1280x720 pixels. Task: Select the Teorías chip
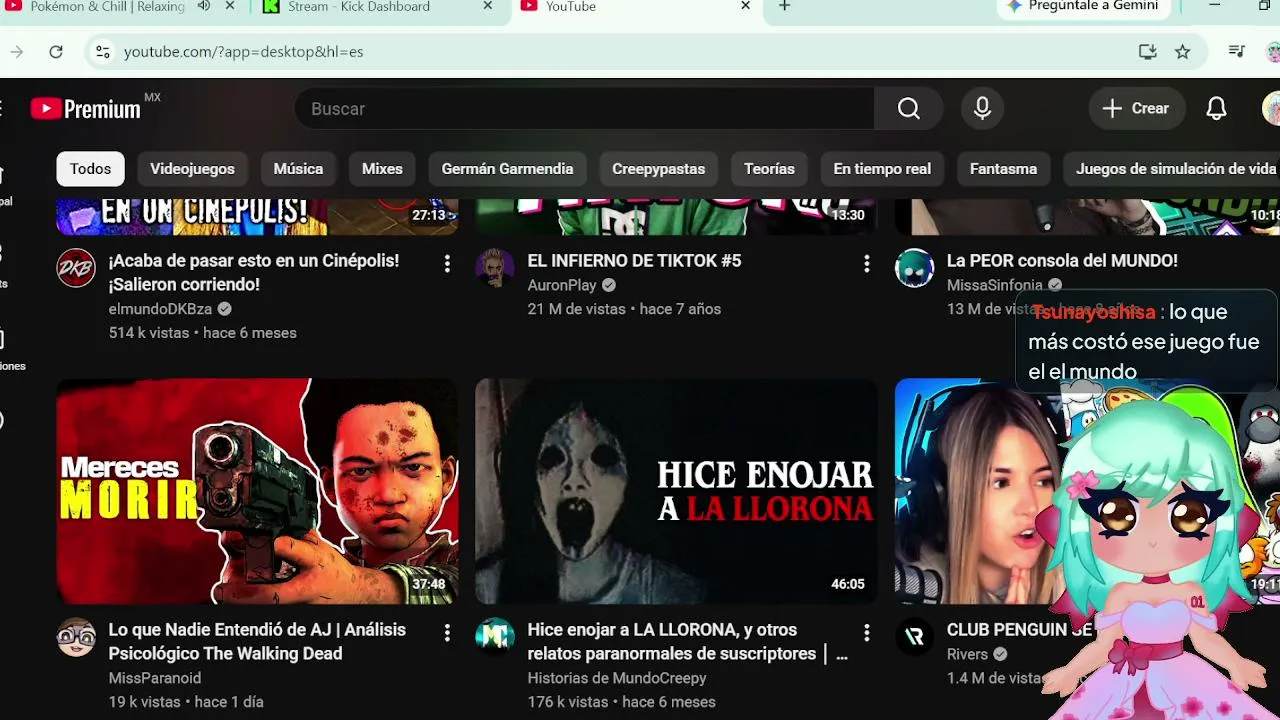[x=769, y=169]
